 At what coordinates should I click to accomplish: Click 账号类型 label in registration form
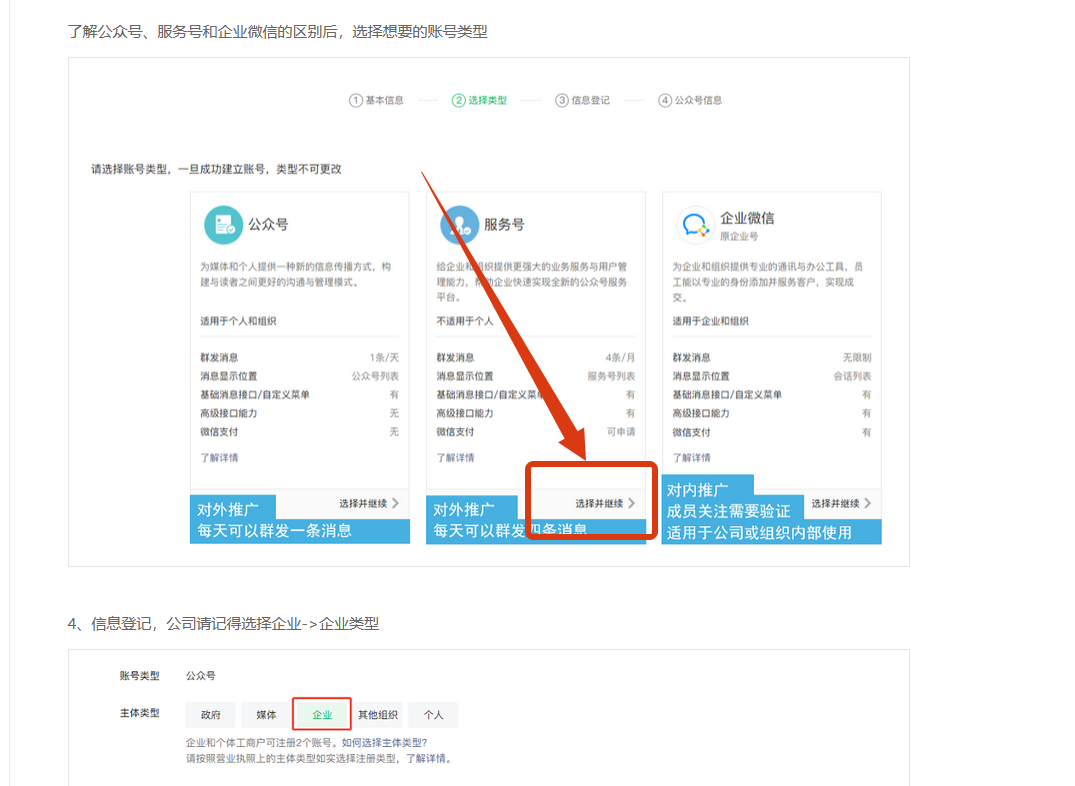pyautogui.click(x=139, y=676)
